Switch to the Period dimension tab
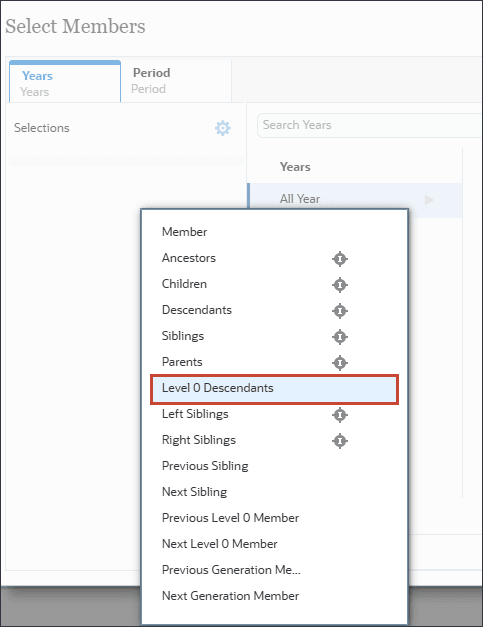 point(176,81)
